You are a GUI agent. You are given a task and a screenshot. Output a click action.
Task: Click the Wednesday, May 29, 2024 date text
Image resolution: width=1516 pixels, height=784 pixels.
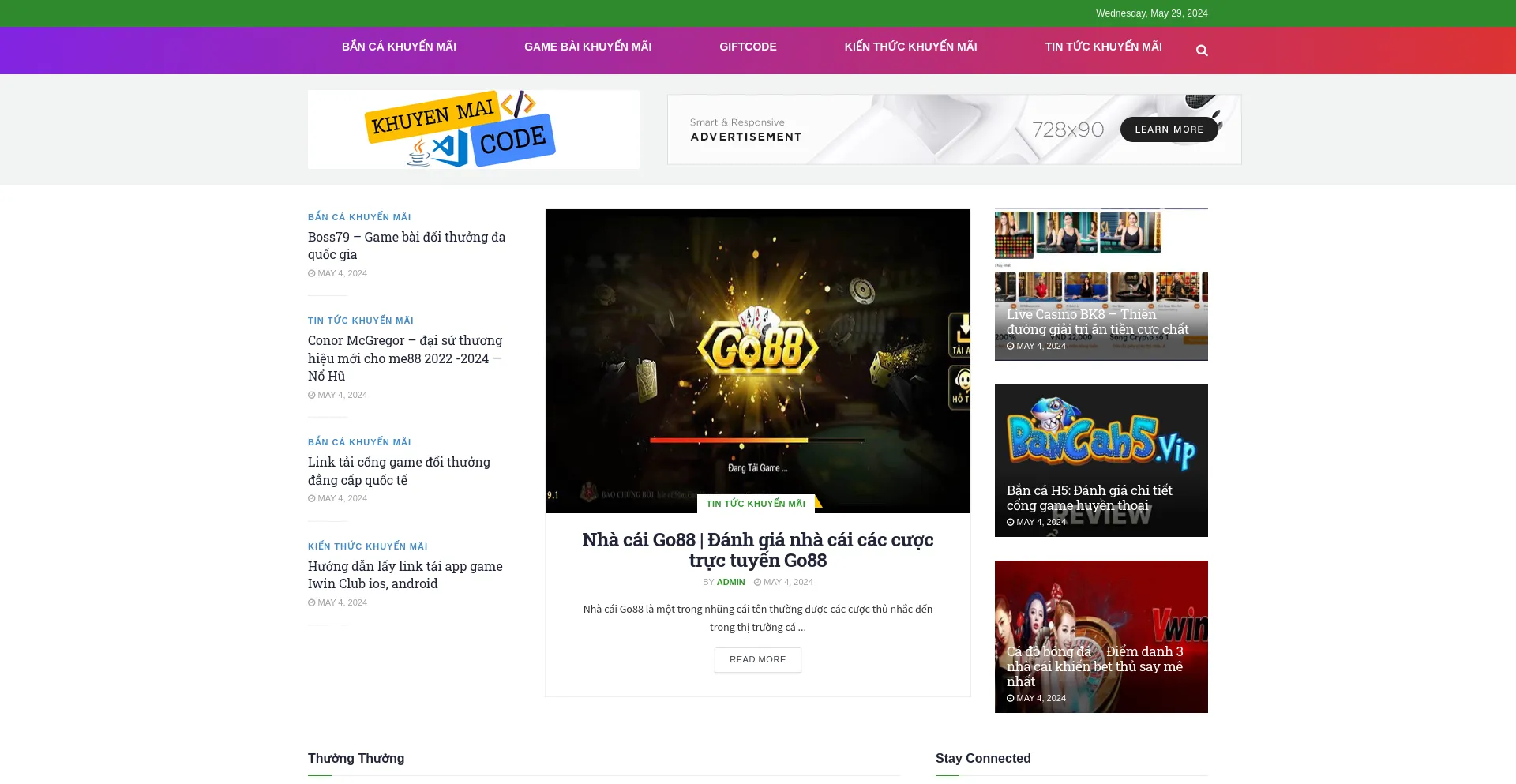[1152, 13]
